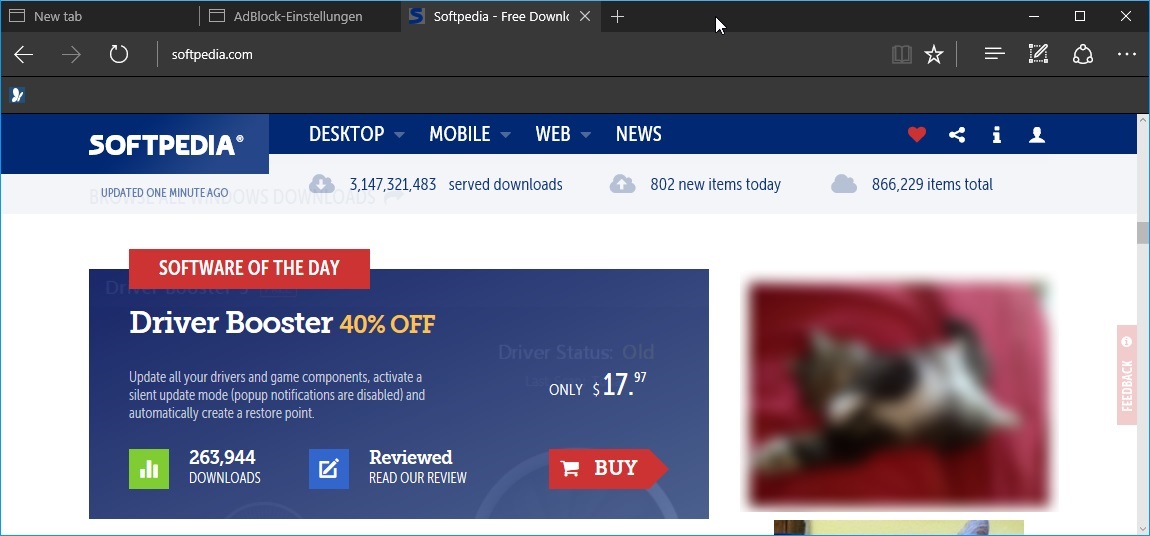This screenshot has width=1150, height=536.
Task: Open the Hub lines icon
Action: tap(995, 54)
